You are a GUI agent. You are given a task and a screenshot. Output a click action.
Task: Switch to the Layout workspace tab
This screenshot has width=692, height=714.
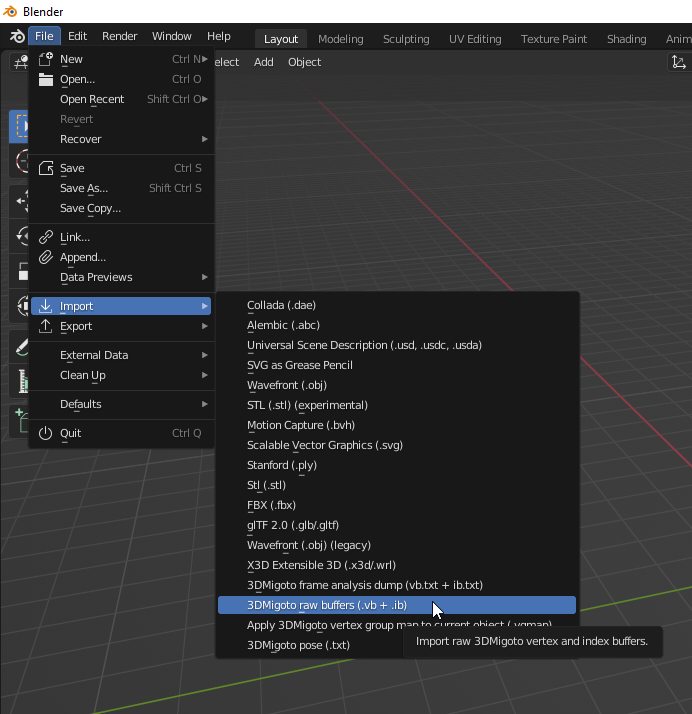(281, 39)
